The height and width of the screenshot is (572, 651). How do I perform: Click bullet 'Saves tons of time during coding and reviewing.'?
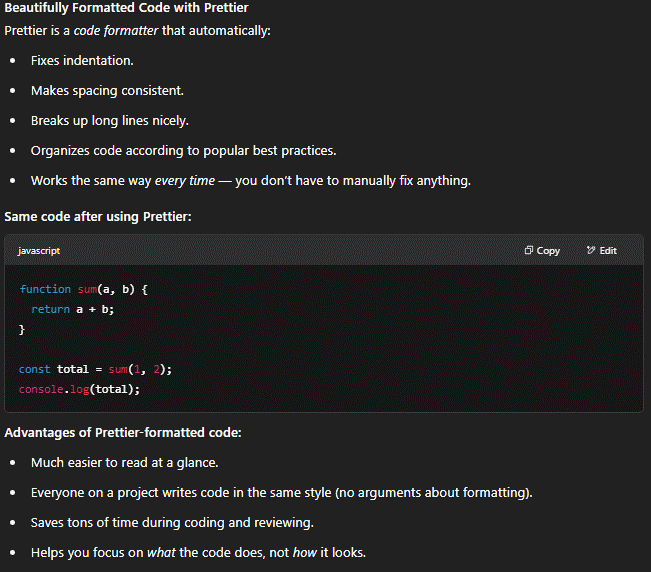coord(172,523)
